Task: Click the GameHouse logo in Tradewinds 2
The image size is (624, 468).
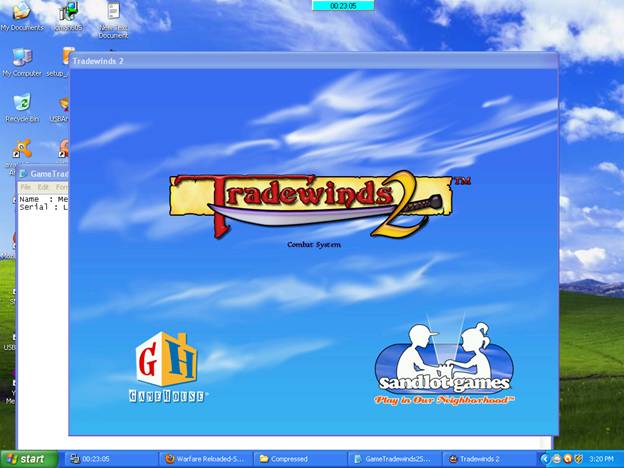Action: [166, 367]
